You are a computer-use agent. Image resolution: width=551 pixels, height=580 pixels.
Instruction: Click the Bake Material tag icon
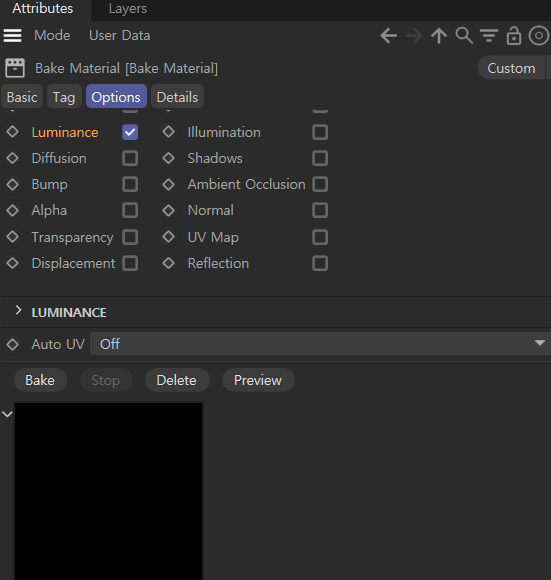coord(15,68)
